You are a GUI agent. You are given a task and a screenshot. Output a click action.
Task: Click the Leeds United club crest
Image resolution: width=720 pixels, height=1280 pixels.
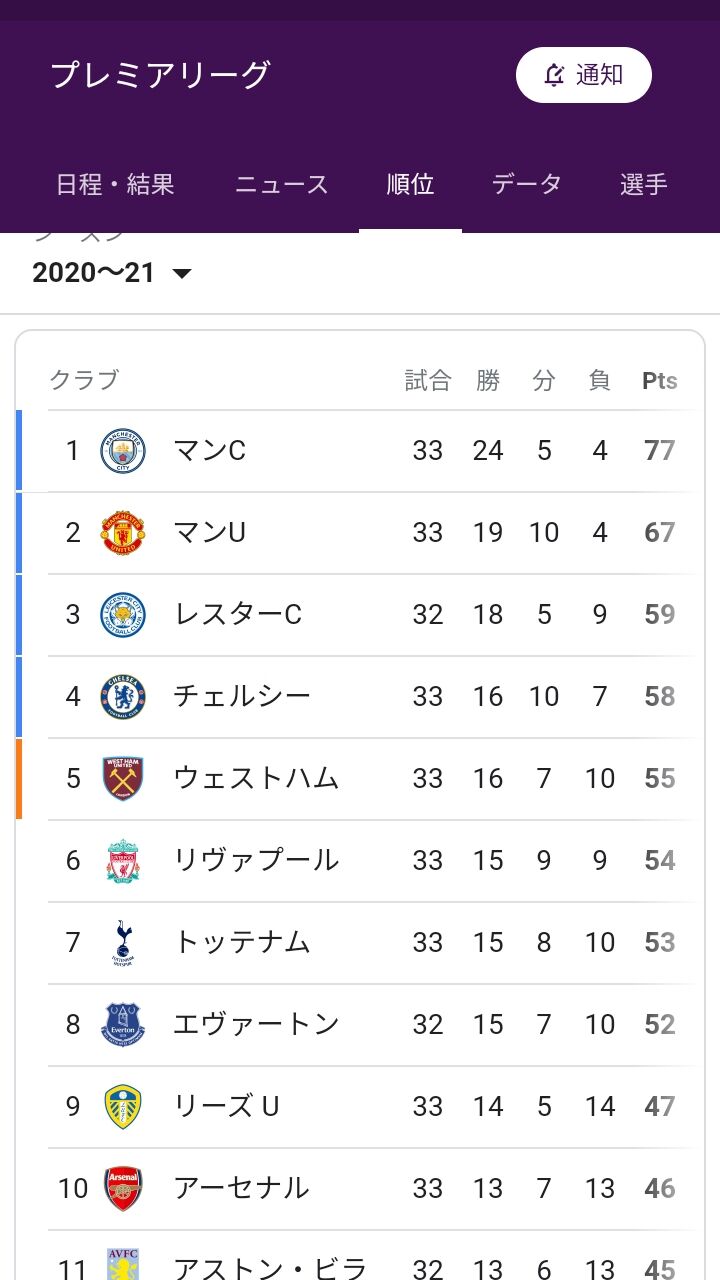[x=123, y=1107]
